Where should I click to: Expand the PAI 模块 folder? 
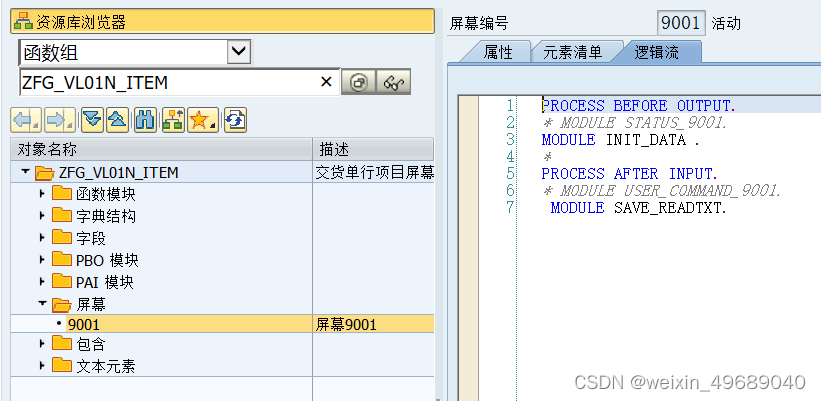43,282
